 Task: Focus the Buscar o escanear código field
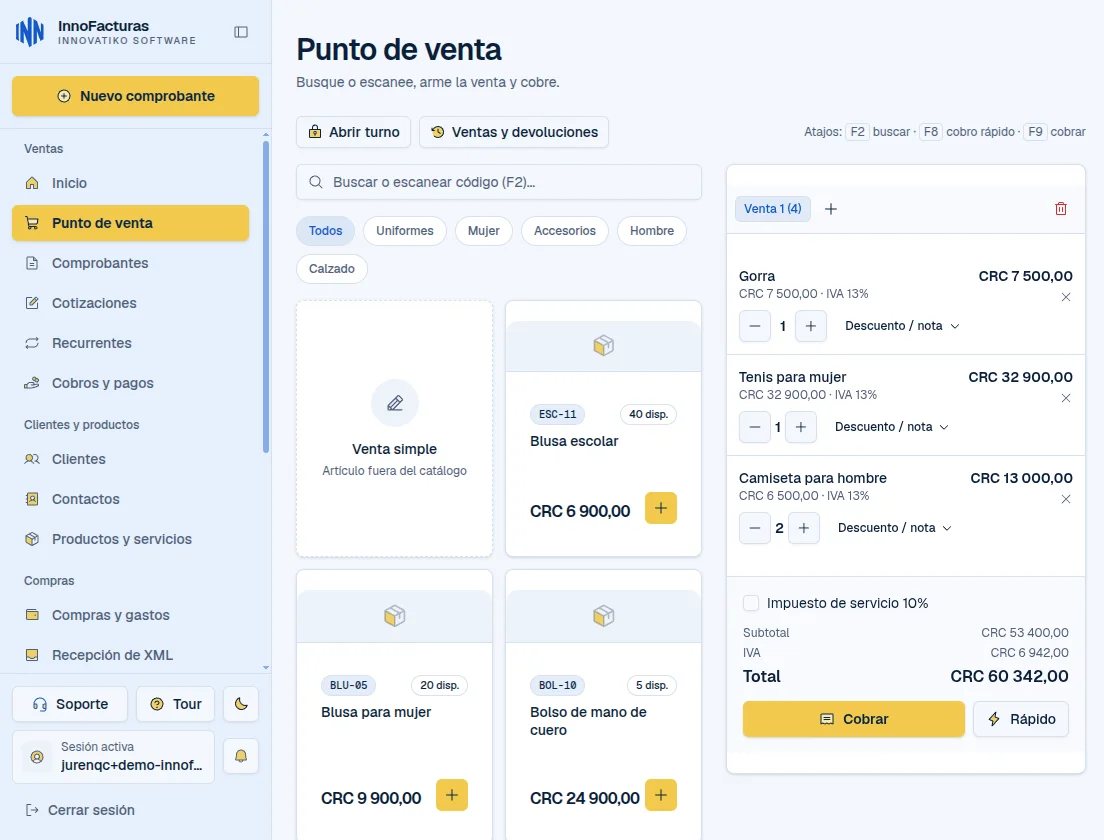point(499,182)
